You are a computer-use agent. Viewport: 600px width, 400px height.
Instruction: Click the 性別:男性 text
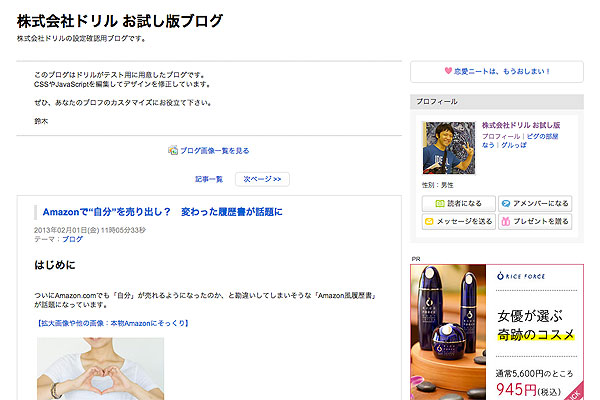pyautogui.click(x=438, y=185)
